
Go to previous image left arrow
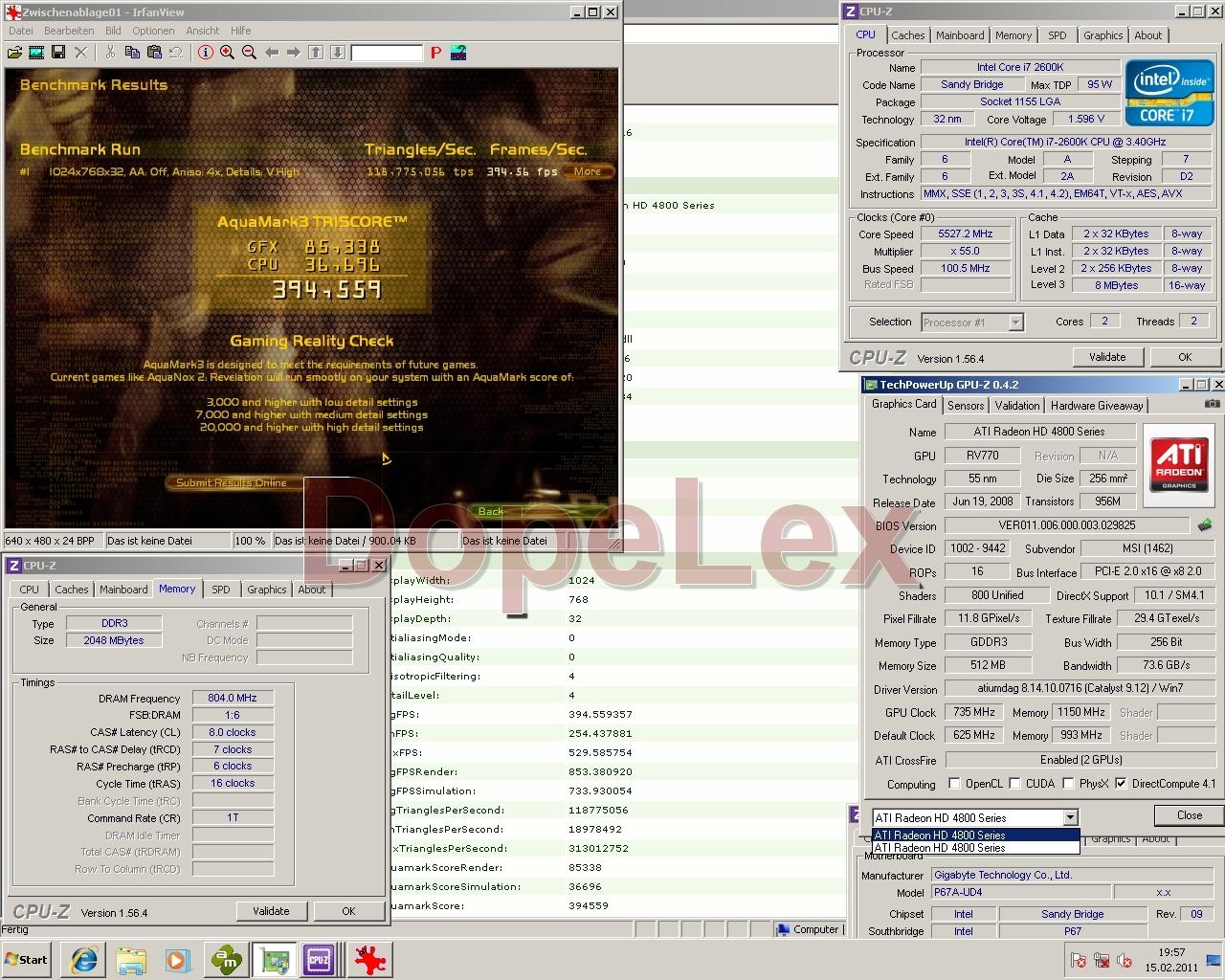[272, 52]
